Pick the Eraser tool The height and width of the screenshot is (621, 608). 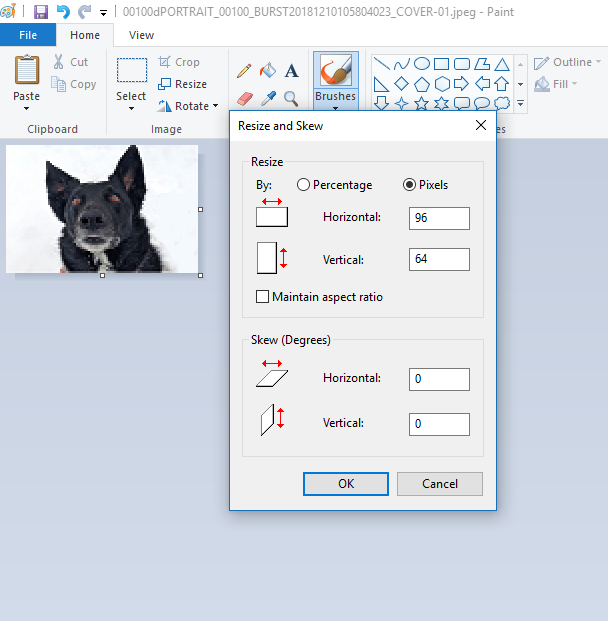243,98
